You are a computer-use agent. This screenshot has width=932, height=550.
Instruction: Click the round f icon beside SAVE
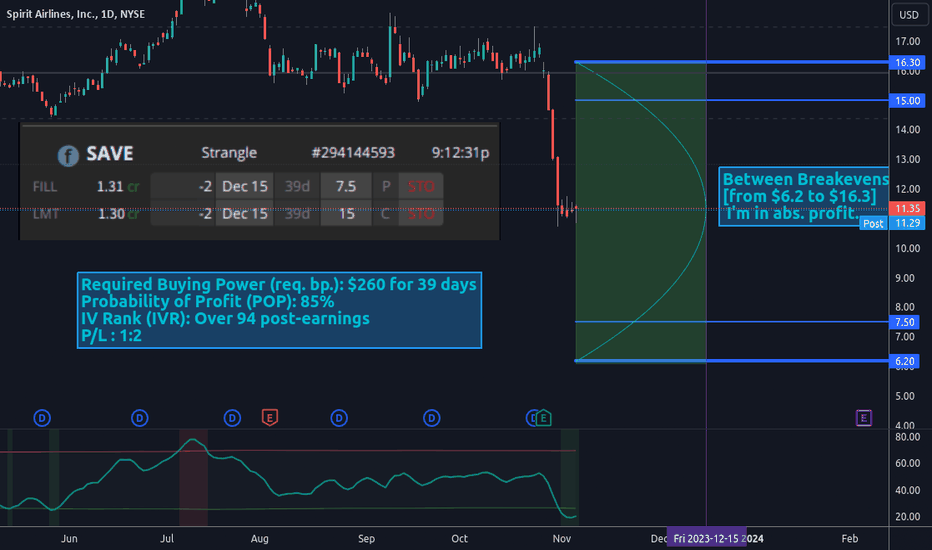(x=68, y=156)
